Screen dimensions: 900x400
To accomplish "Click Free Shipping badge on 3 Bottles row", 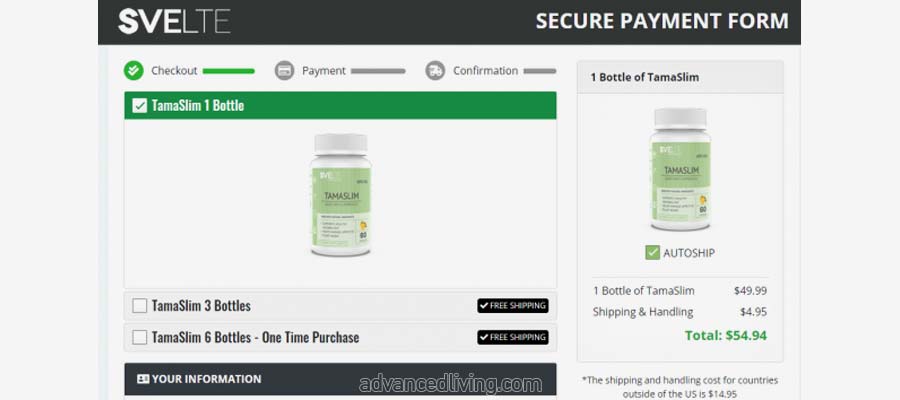I will point(513,306).
